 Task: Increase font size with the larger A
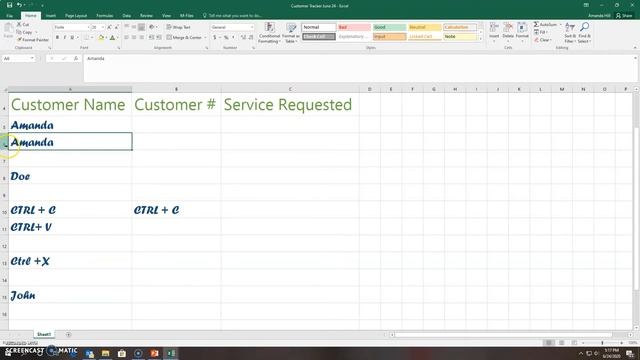[109, 27]
